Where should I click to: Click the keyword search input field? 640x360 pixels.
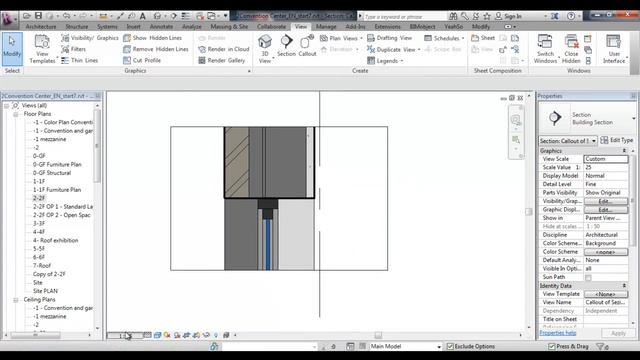click(404, 17)
